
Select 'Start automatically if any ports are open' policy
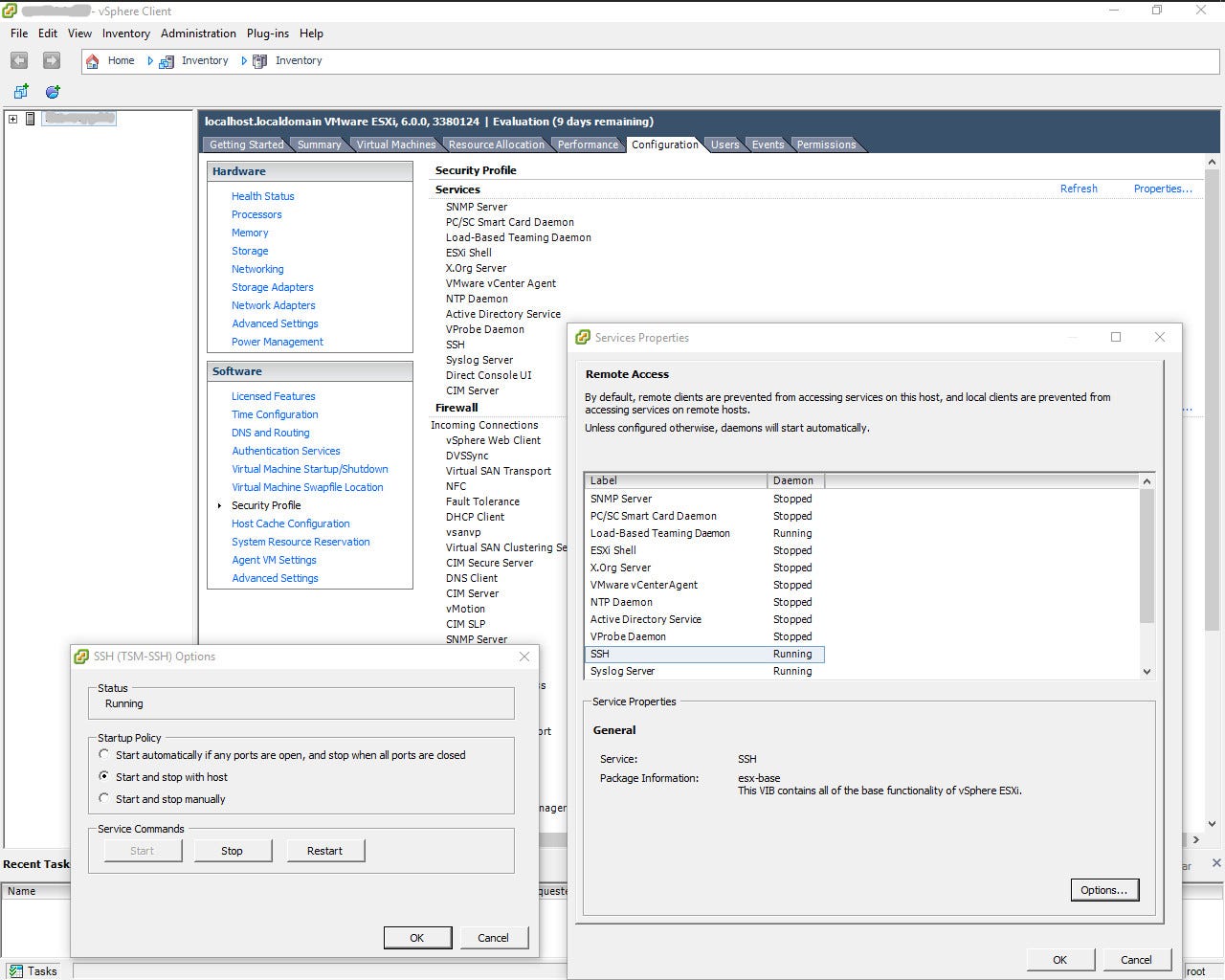point(104,754)
